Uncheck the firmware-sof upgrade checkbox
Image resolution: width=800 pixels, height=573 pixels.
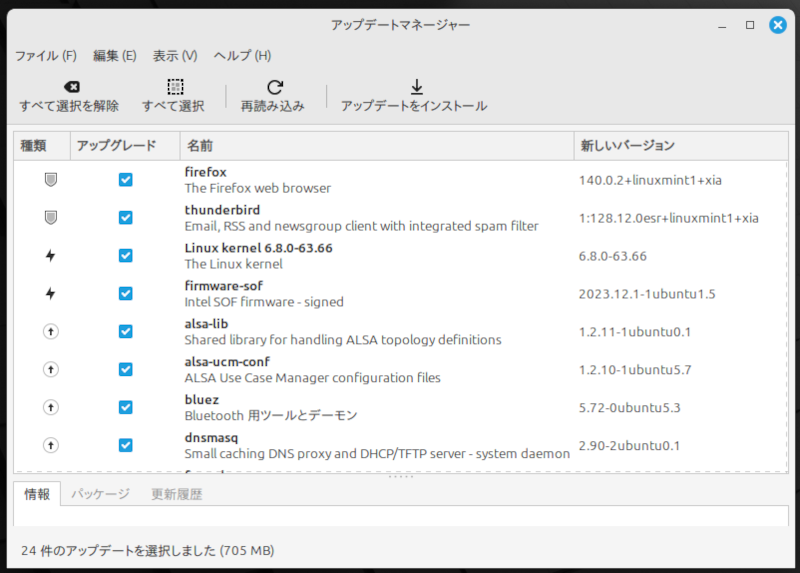[x=125, y=294]
